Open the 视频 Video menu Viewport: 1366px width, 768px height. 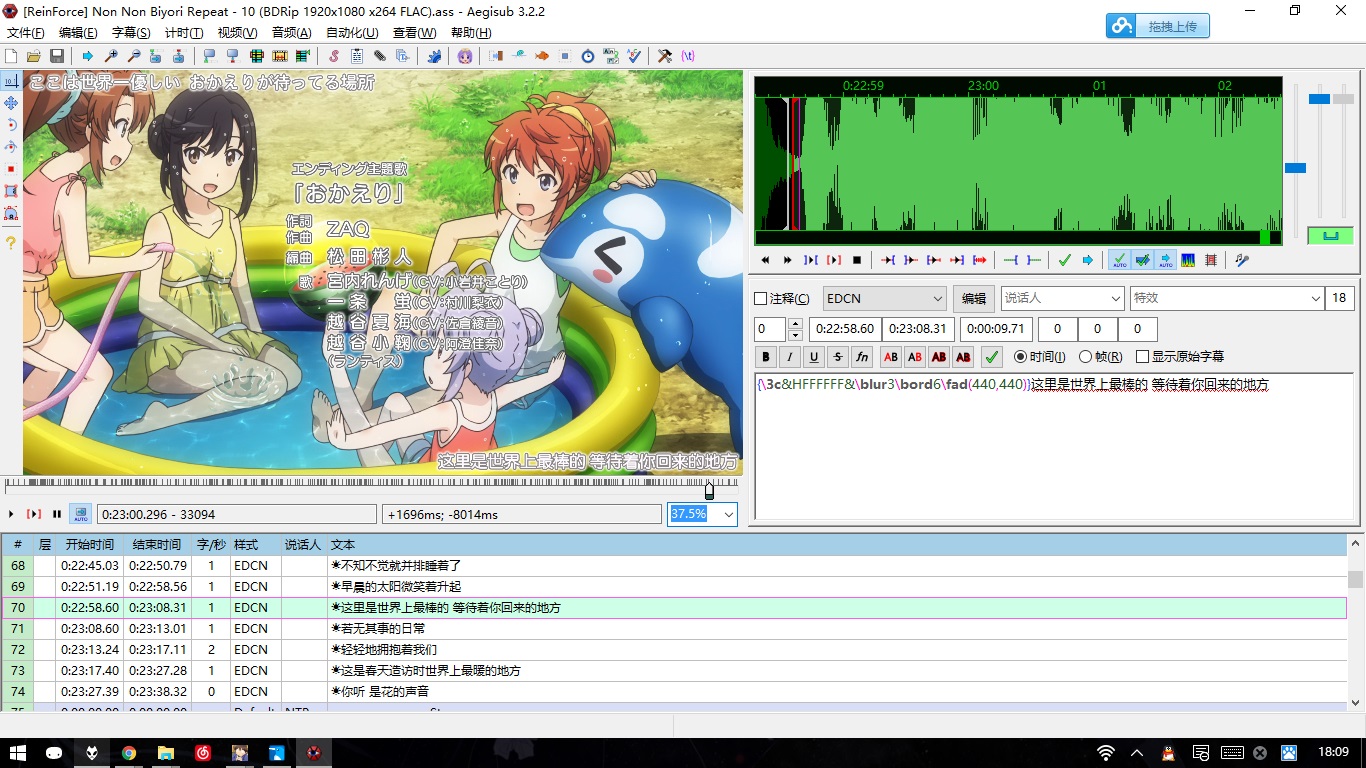[237, 33]
